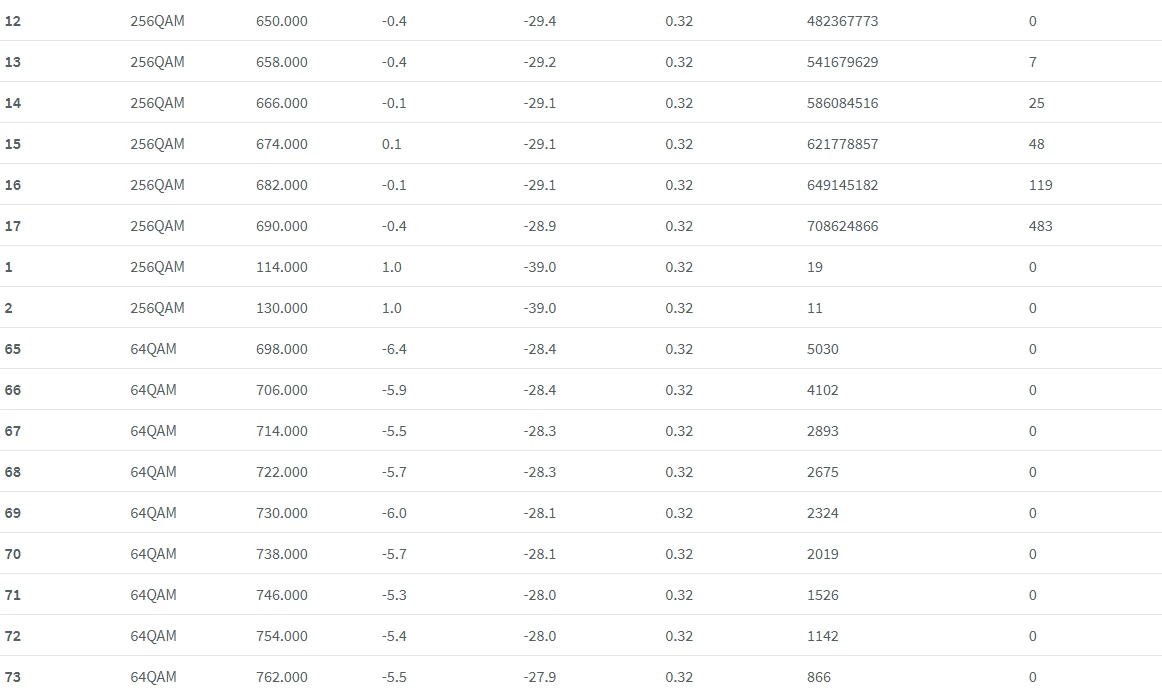
Task: Select channel 70 identifier
Action: pos(13,554)
